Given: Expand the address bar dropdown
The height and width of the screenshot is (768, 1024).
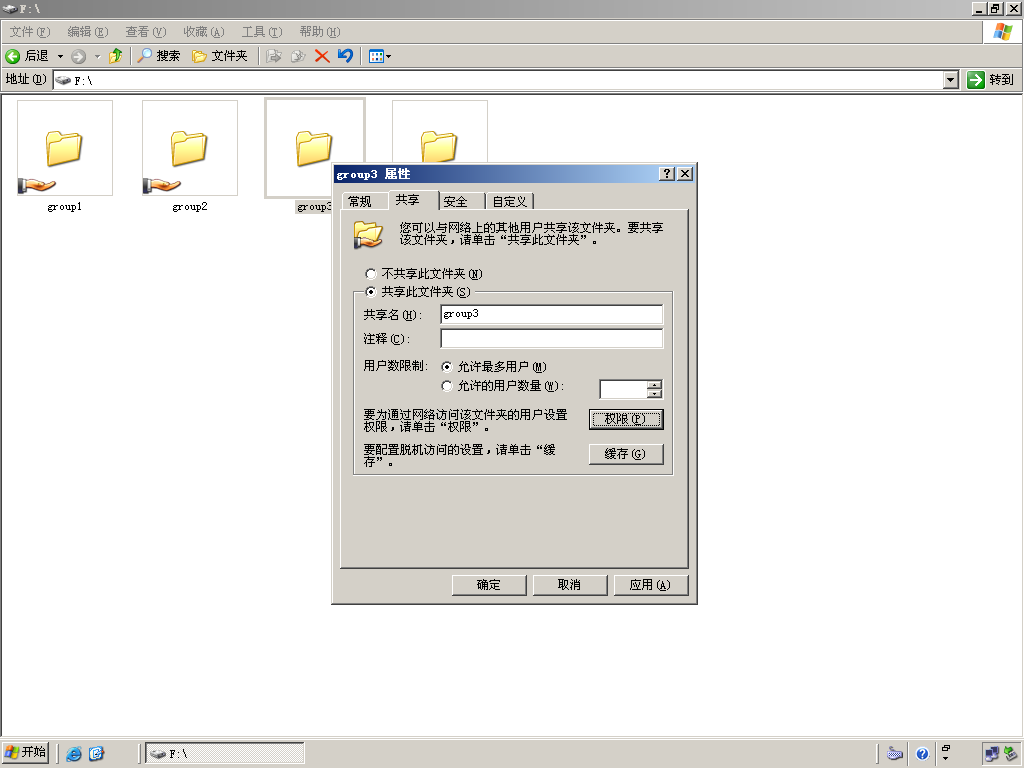Looking at the screenshot, I should pos(951,80).
